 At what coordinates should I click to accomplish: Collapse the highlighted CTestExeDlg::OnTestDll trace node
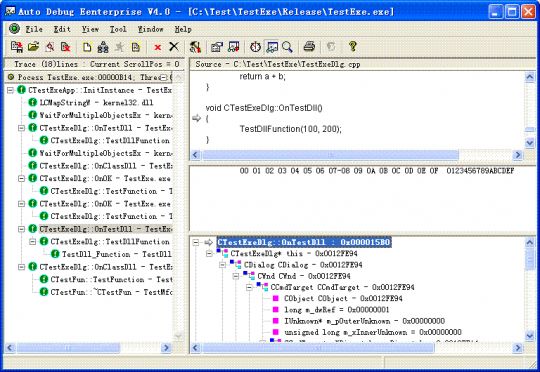click(21, 229)
